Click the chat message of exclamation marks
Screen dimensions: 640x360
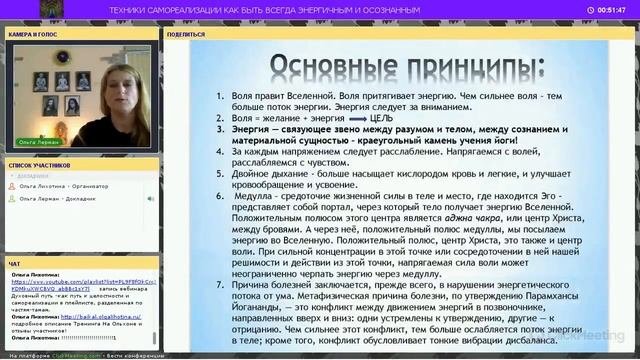[x=88, y=338]
